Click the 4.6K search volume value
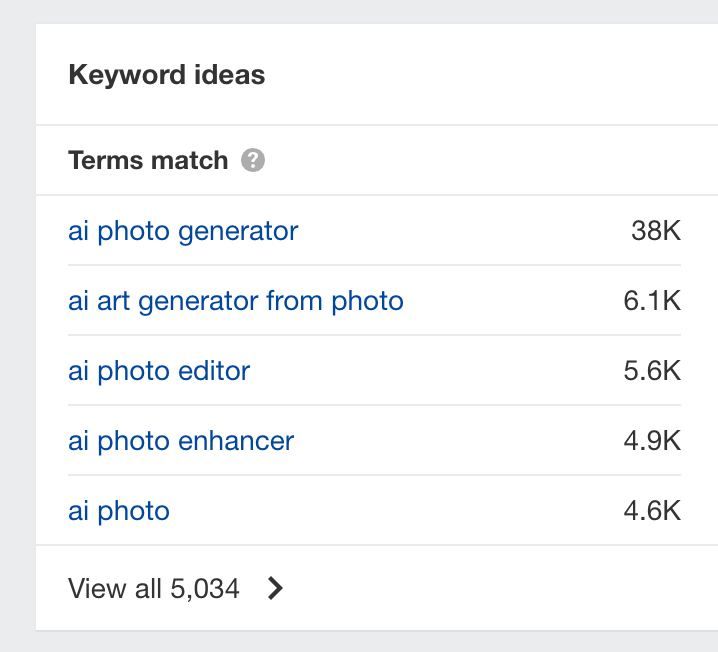The width and height of the screenshot is (718, 652). click(x=651, y=511)
